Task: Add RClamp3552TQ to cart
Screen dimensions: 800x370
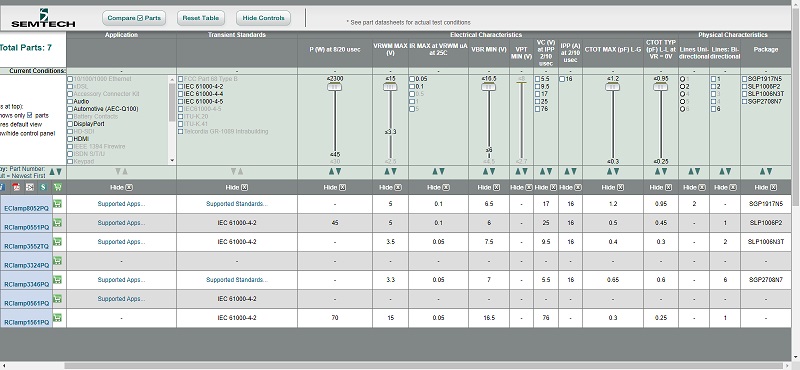Action: click(57, 241)
